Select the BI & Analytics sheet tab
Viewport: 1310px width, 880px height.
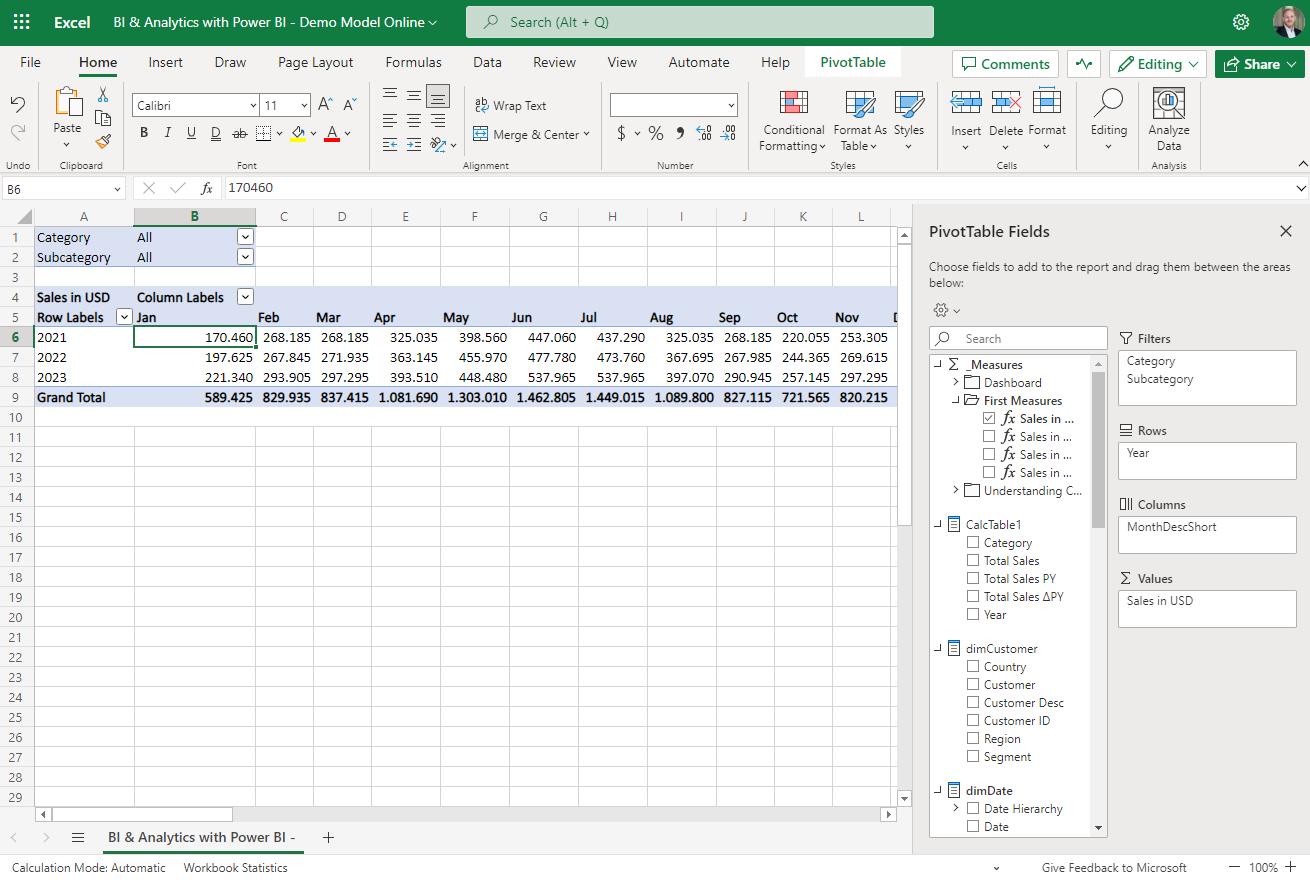[x=201, y=837]
